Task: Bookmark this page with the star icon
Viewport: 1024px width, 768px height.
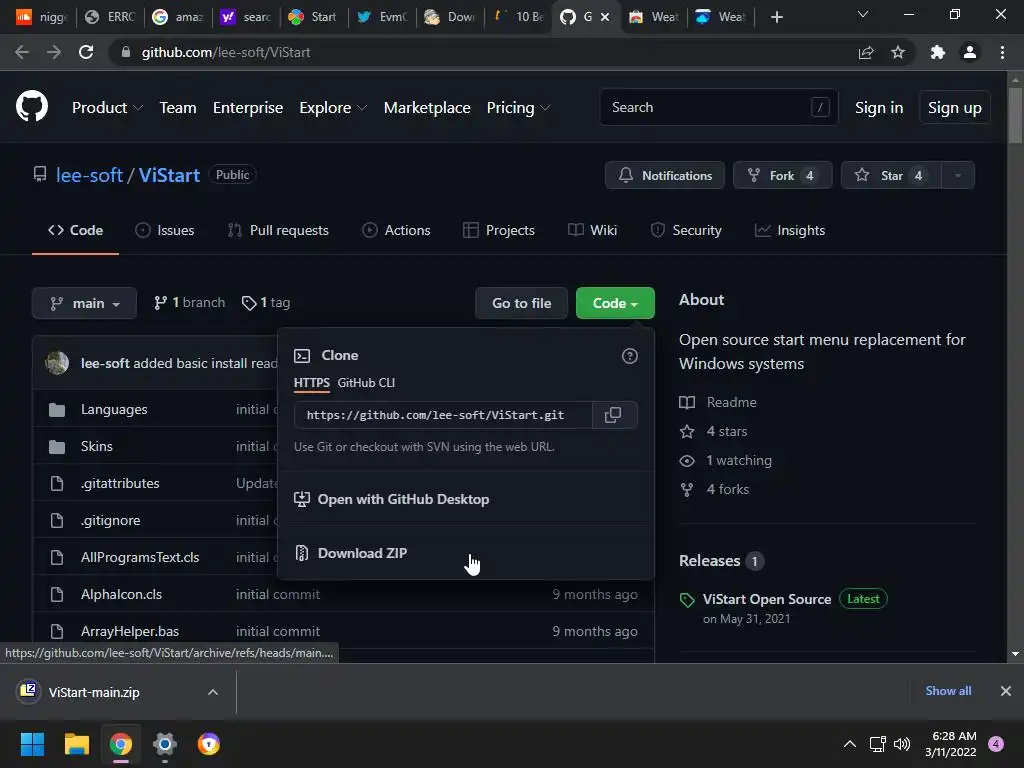Action: click(898, 52)
